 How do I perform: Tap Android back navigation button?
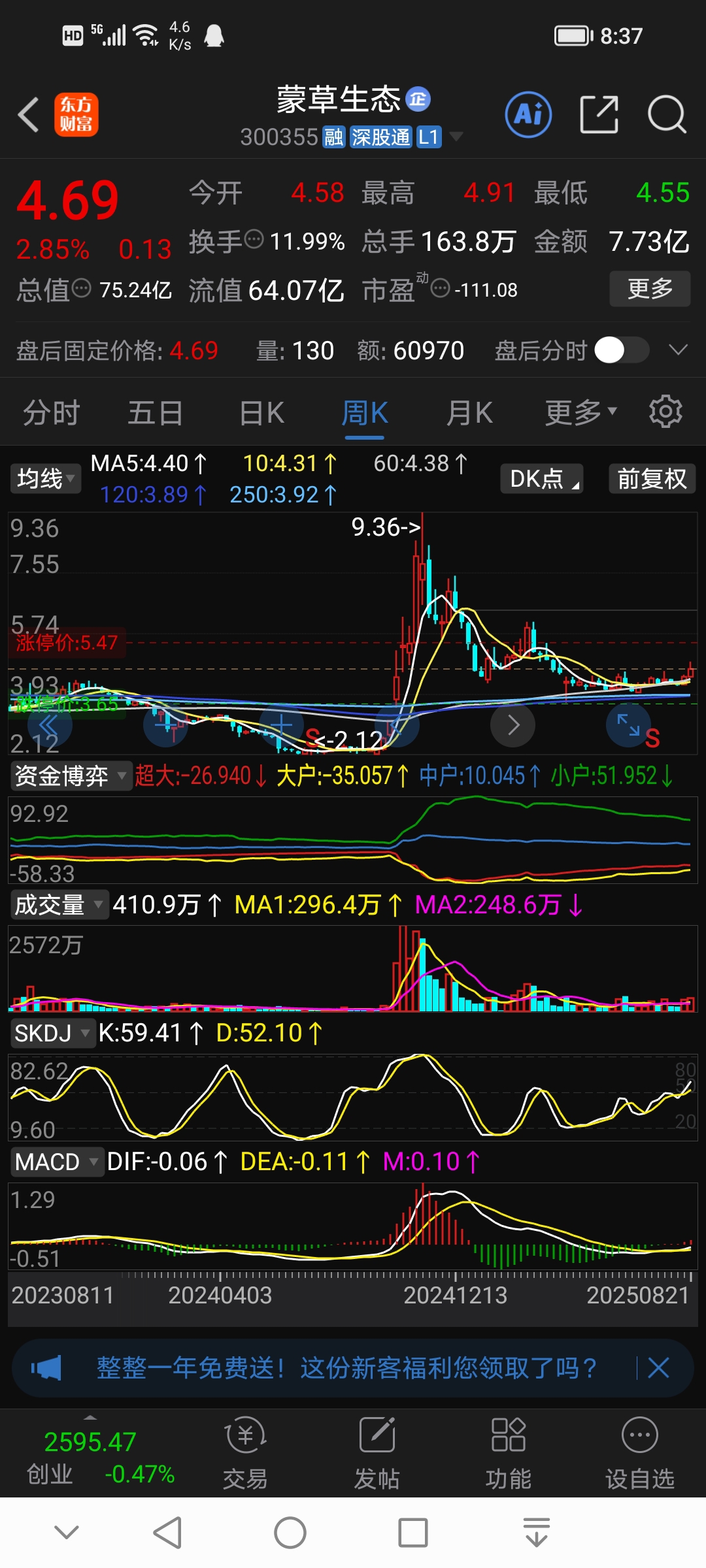point(167,1533)
